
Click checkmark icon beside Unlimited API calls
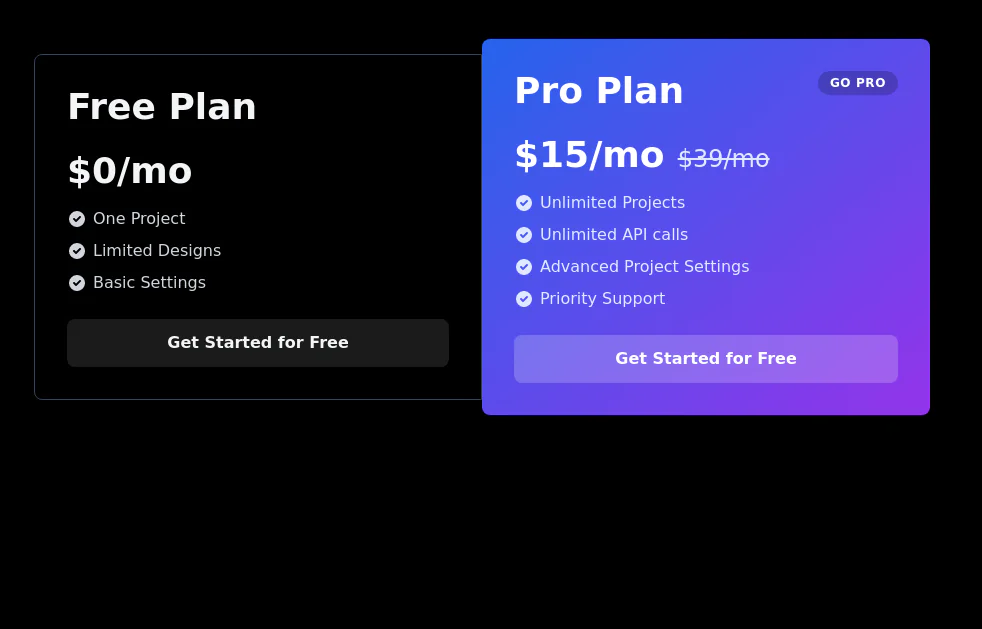coord(524,235)
